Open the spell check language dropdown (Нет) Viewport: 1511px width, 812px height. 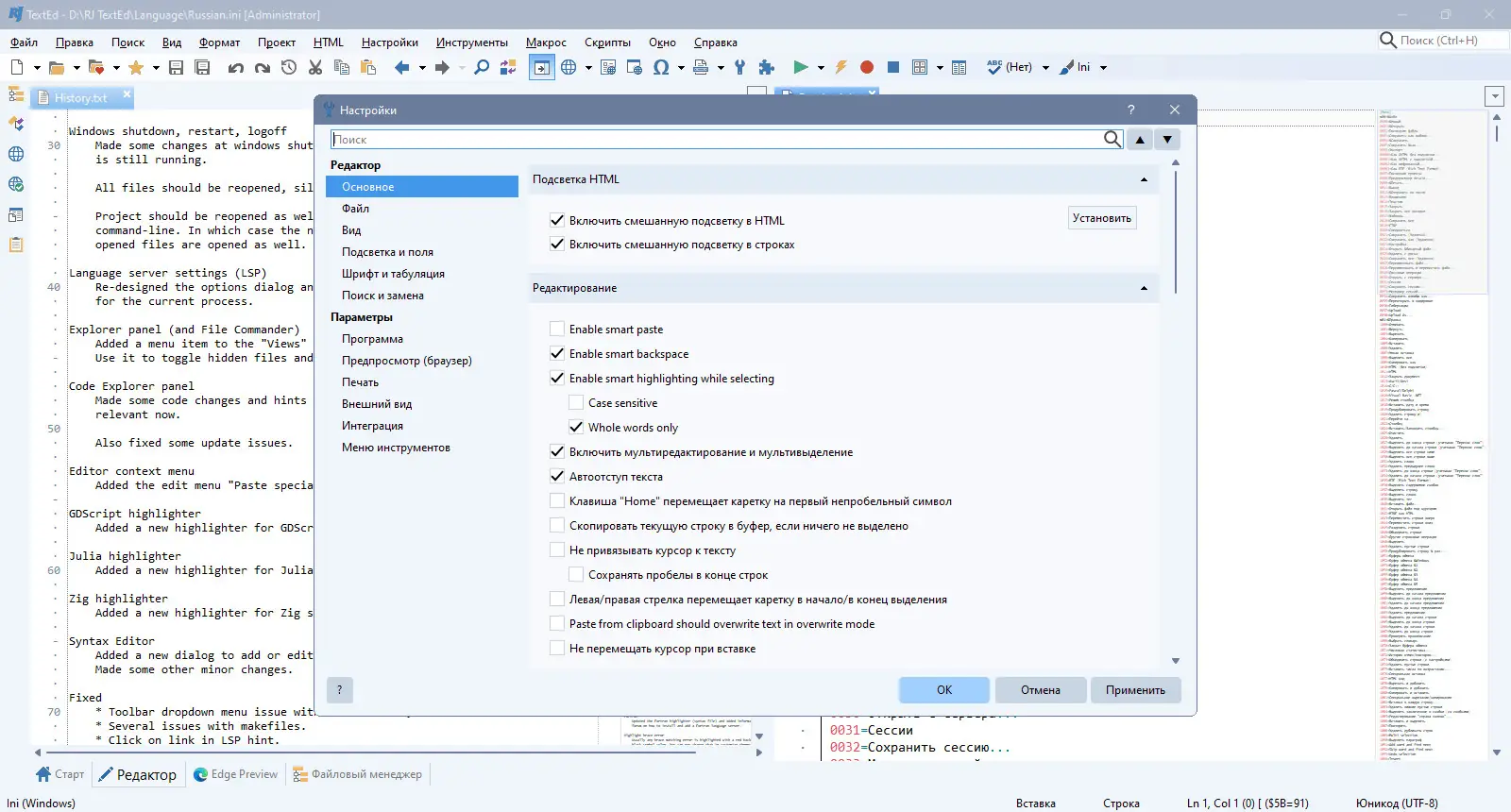pyautogui.click(x=1045, y=67)
